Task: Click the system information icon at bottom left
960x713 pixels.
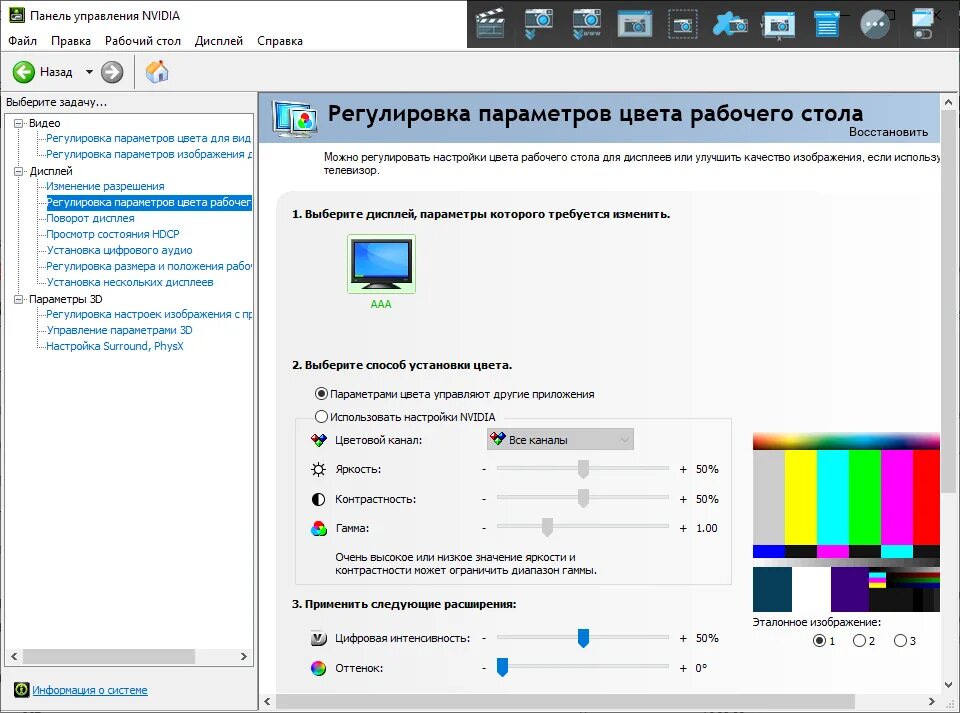Action: tap(21, 690)
